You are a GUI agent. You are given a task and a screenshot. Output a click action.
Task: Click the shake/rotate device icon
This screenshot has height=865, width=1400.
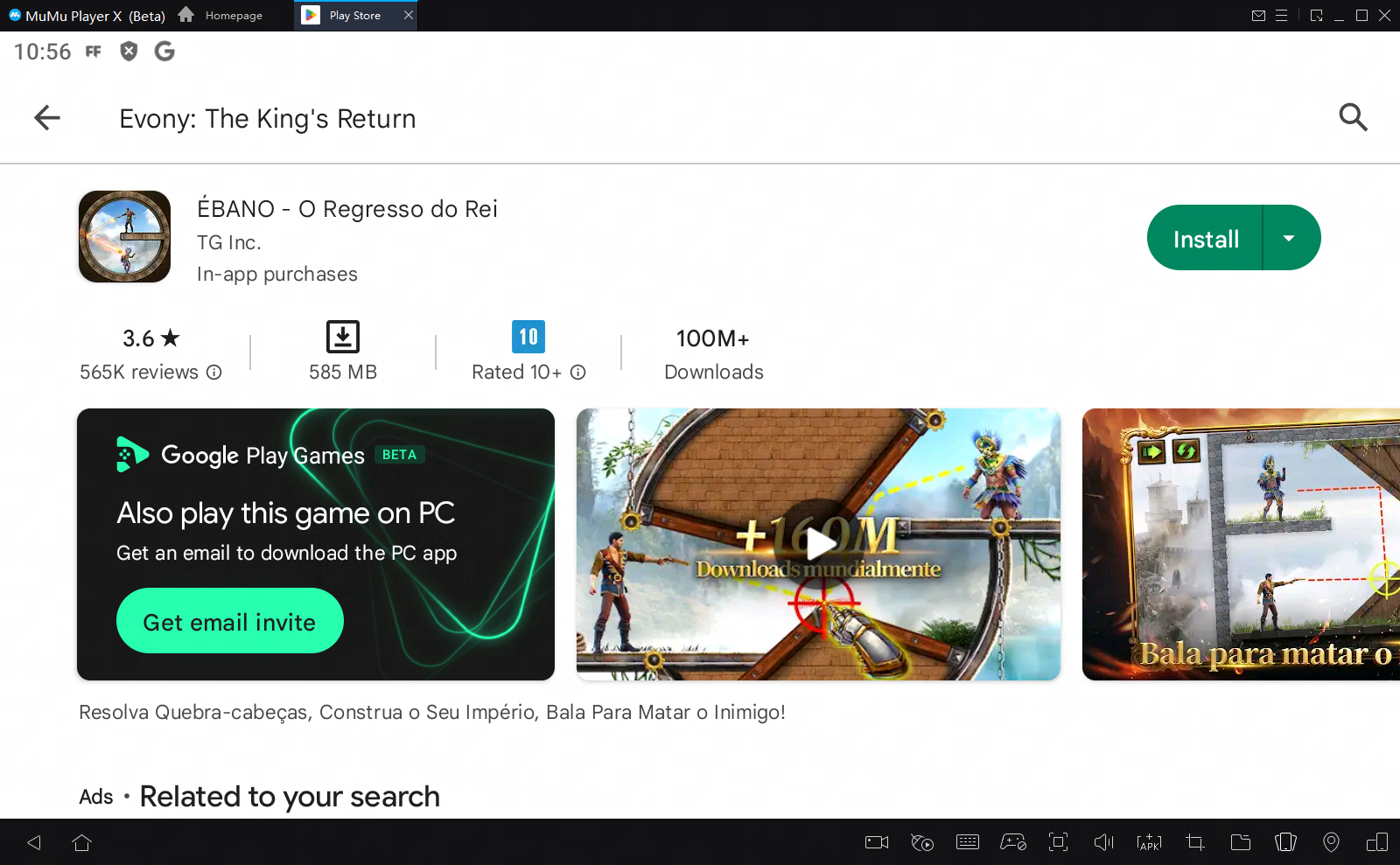(1285, 842)
